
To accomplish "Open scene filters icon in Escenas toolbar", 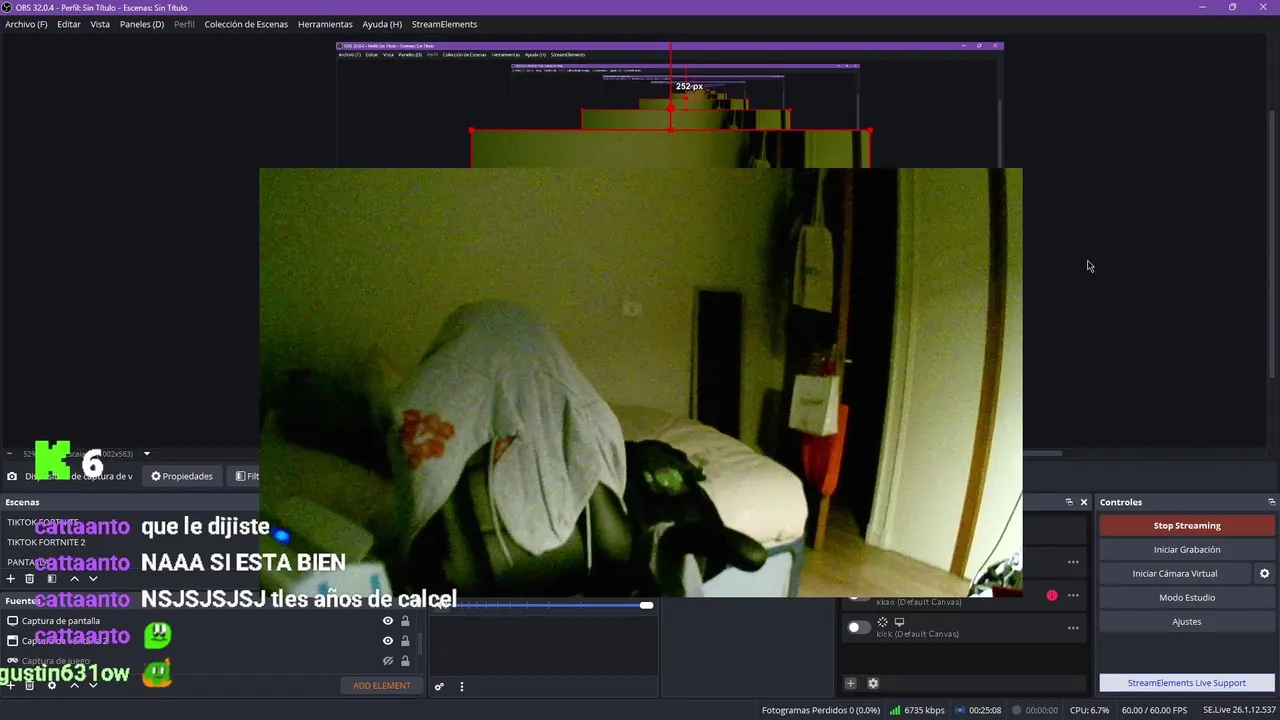I will tap(51, 579).
